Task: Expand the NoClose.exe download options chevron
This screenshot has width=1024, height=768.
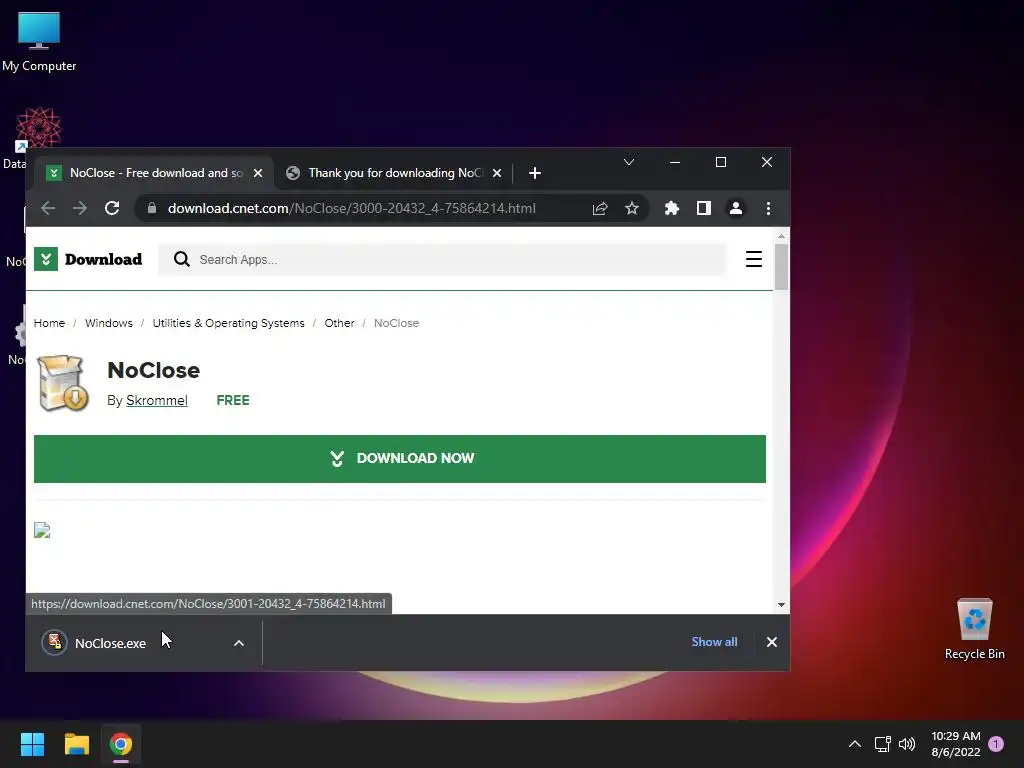Action: tap(239, 643)
